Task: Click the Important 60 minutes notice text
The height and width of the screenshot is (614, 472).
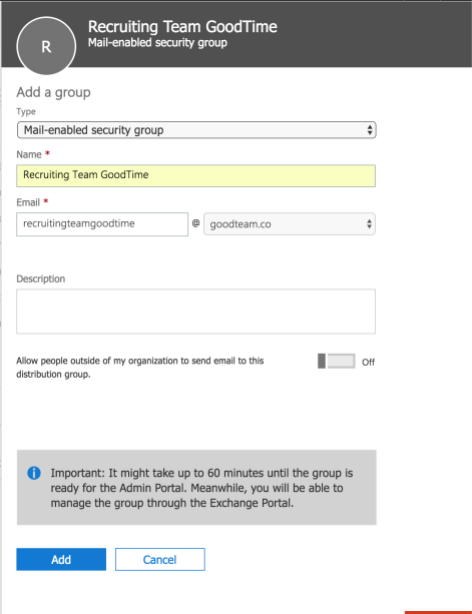Action: 202,488
